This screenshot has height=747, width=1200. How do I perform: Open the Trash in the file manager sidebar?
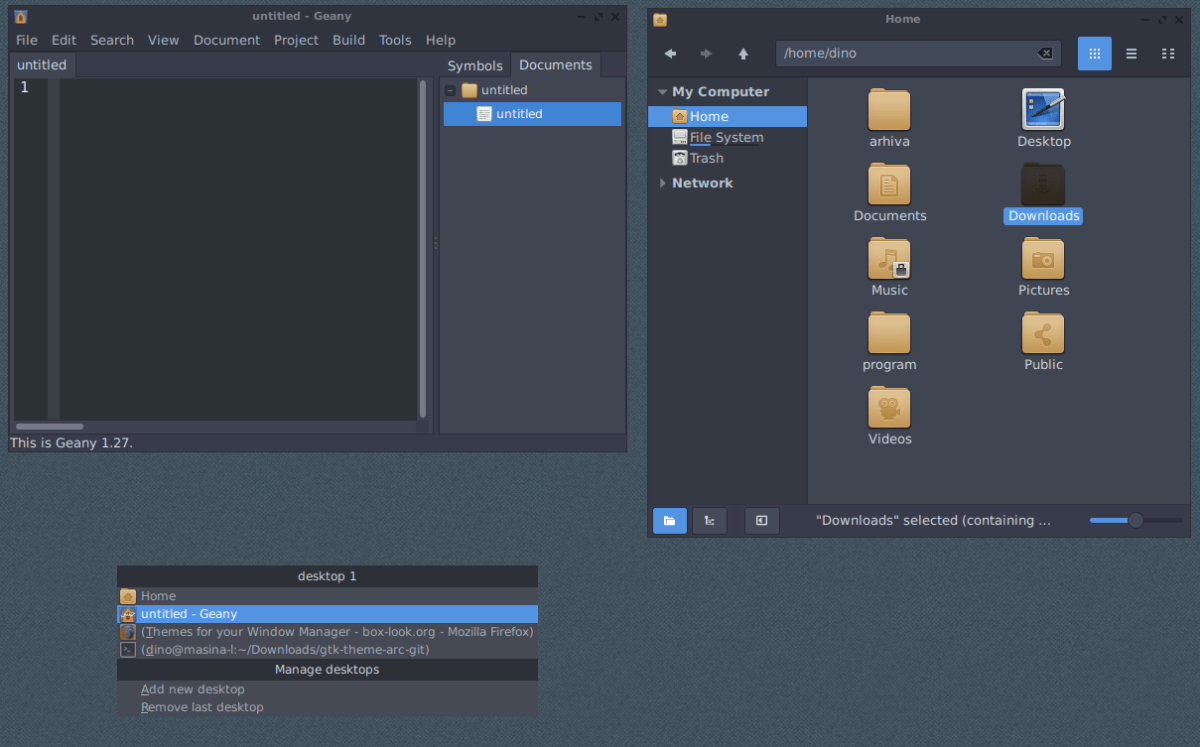tap(705, 157)
